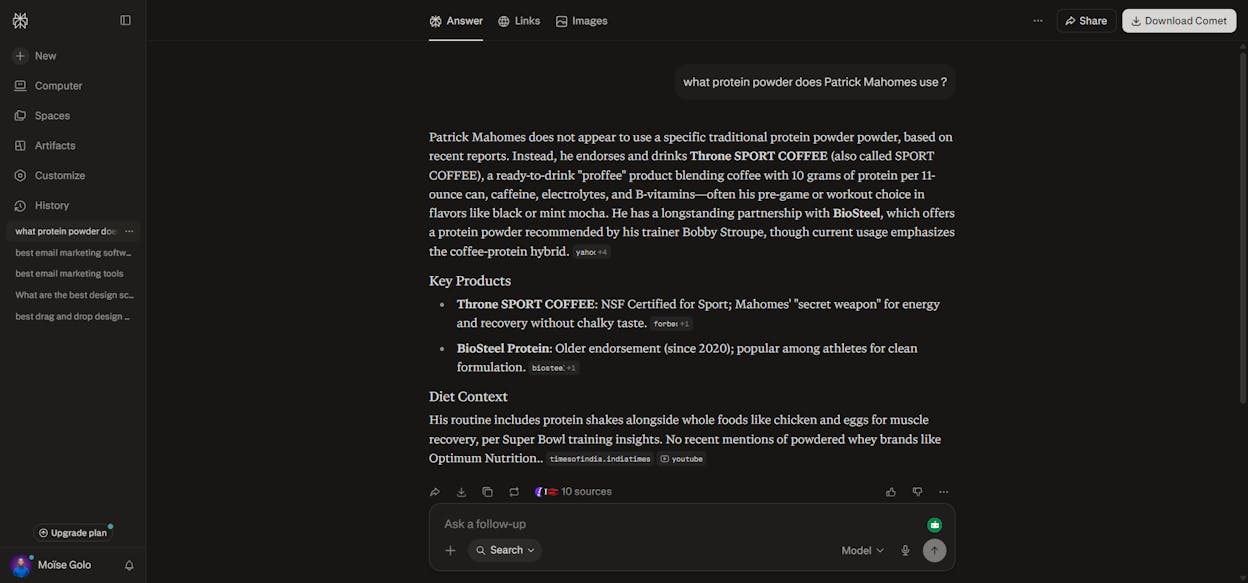This screenshot has width=1248, height=583.
Task: View the 10 sources list
Action: (573, 492)
